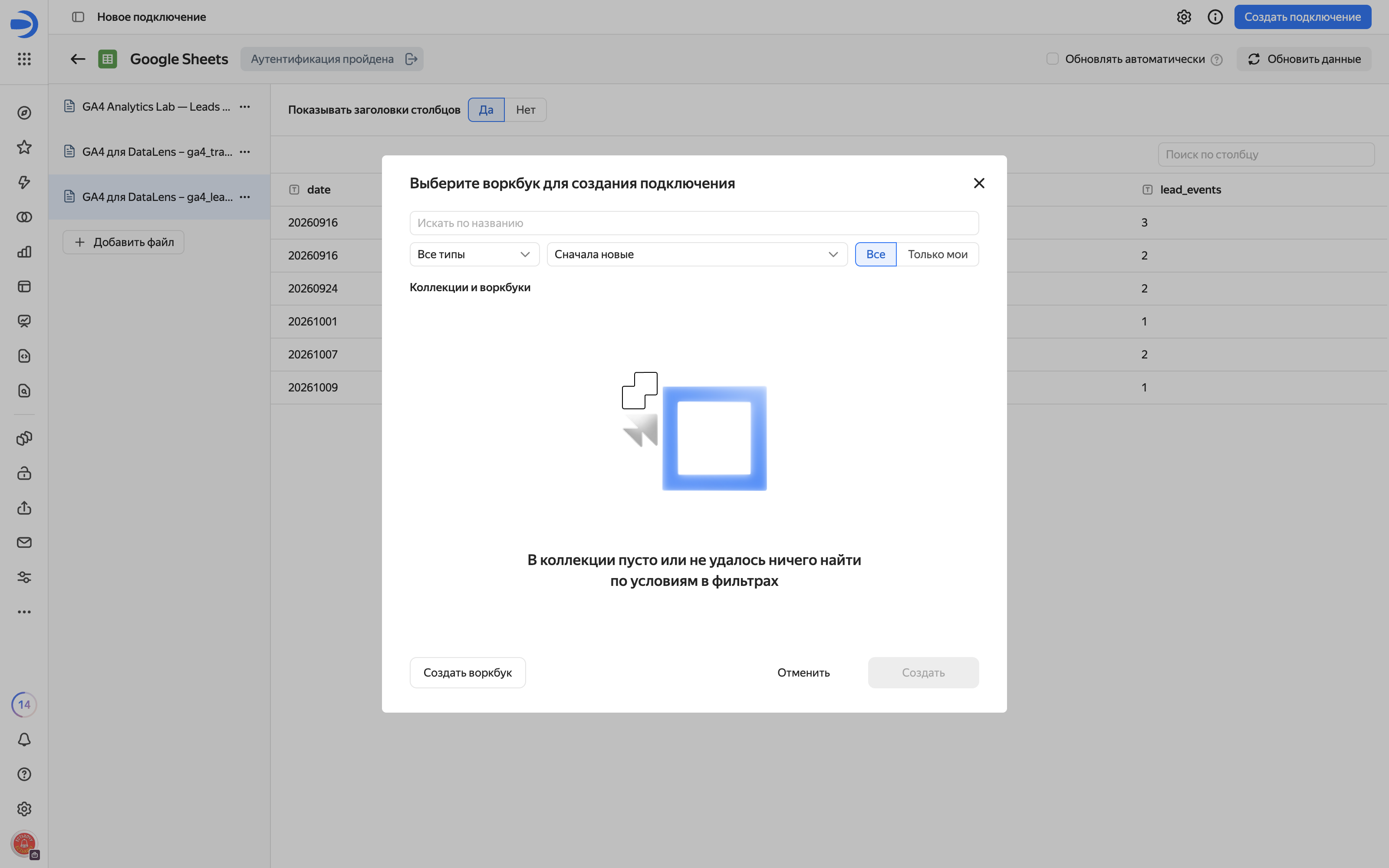Open the favorites star icon in sidebar
The height and width of the screenshot is (868, 1389).
point(24,148)
